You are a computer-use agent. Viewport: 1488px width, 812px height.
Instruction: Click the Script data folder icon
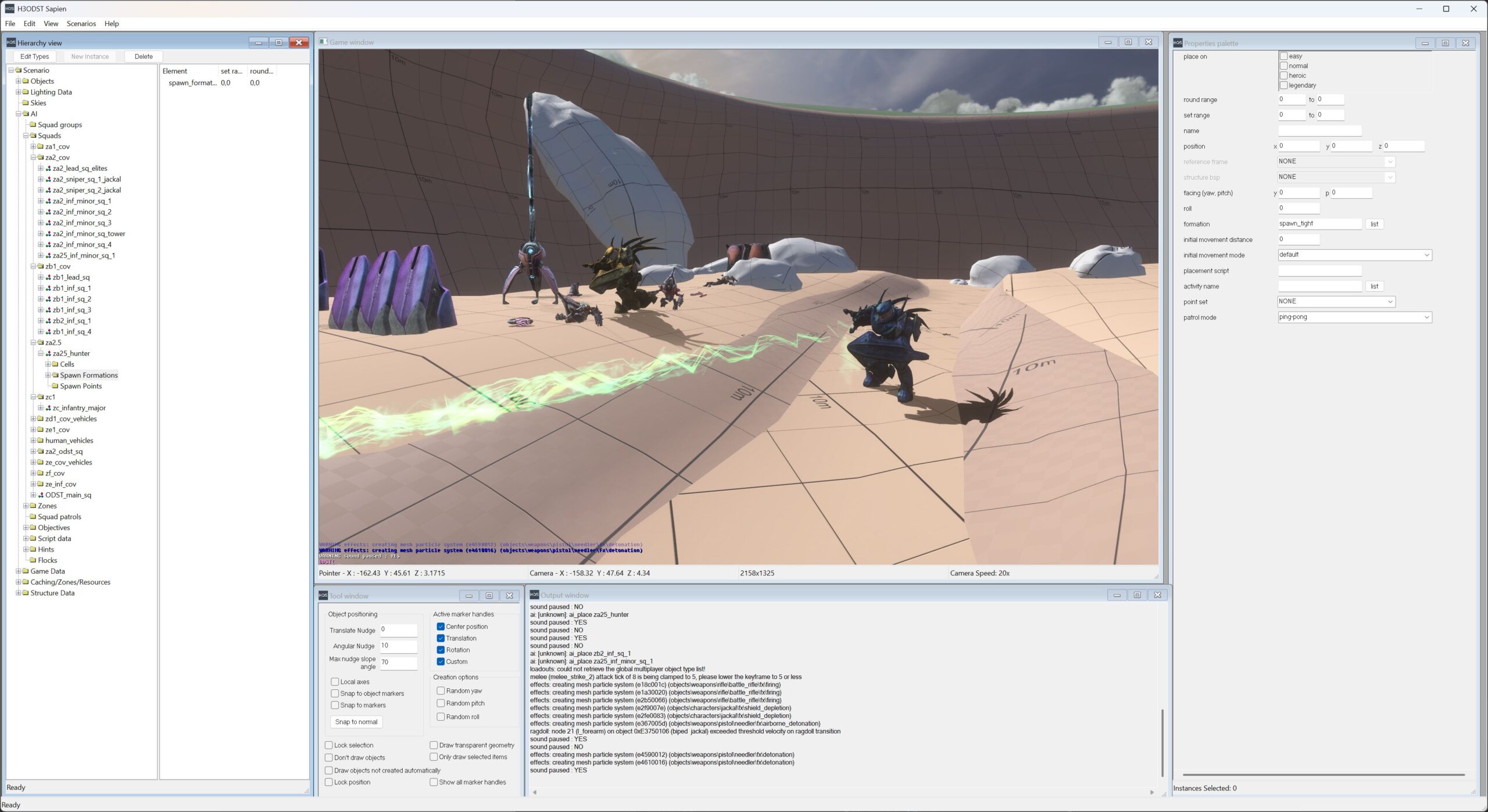[33, 539]
